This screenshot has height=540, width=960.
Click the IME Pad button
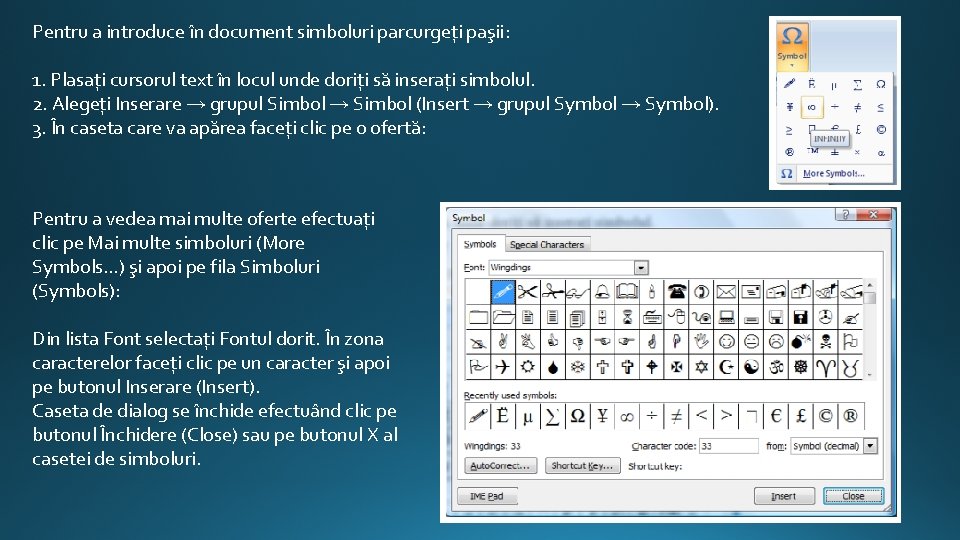(487, 496)
